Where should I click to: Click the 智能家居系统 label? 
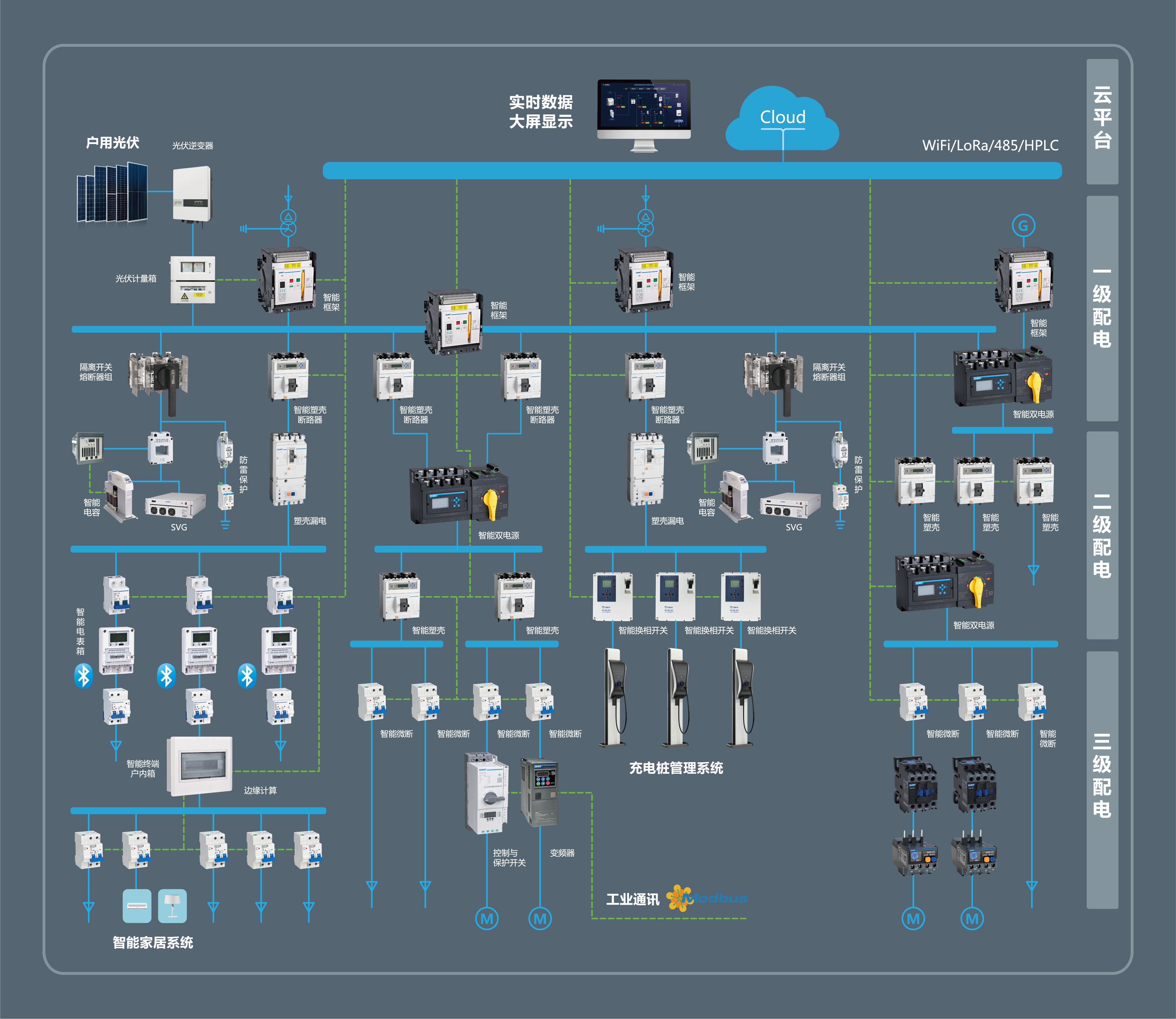(x=152, y=943)
